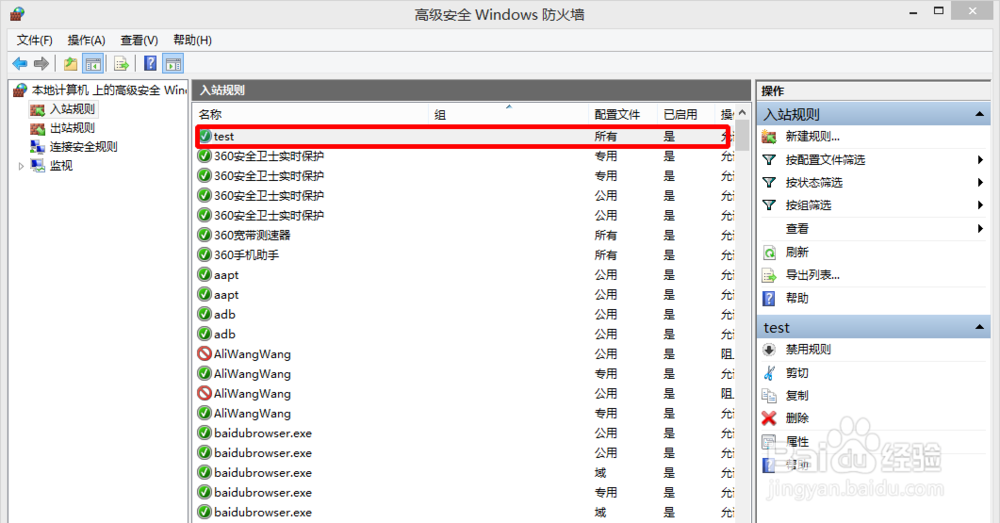Sort by the 名称 column header
1000x523 pixels.
(311, 115)
